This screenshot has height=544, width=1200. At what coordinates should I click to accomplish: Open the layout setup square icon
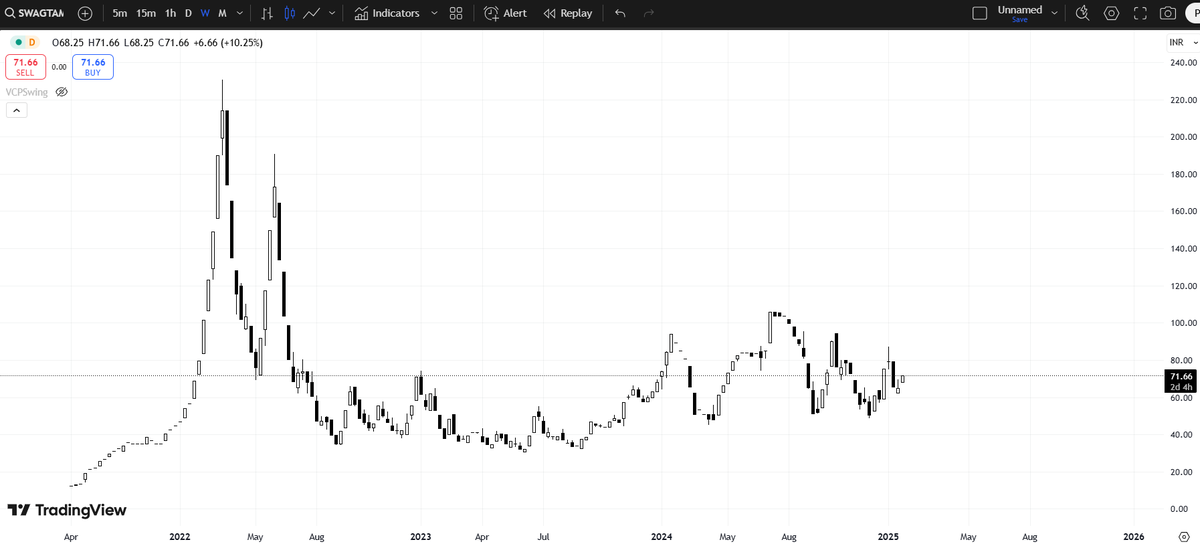pos(979,13)
